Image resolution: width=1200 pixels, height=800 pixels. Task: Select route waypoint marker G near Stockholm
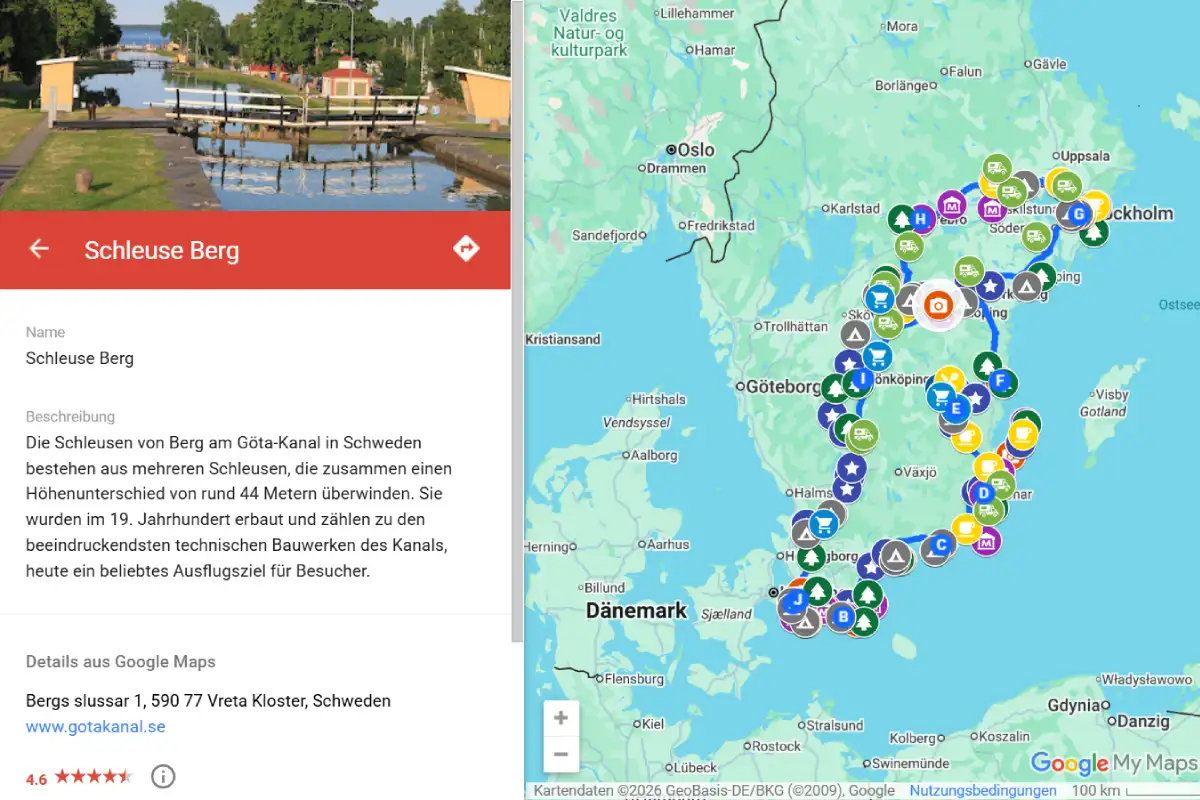[1078, 214]
